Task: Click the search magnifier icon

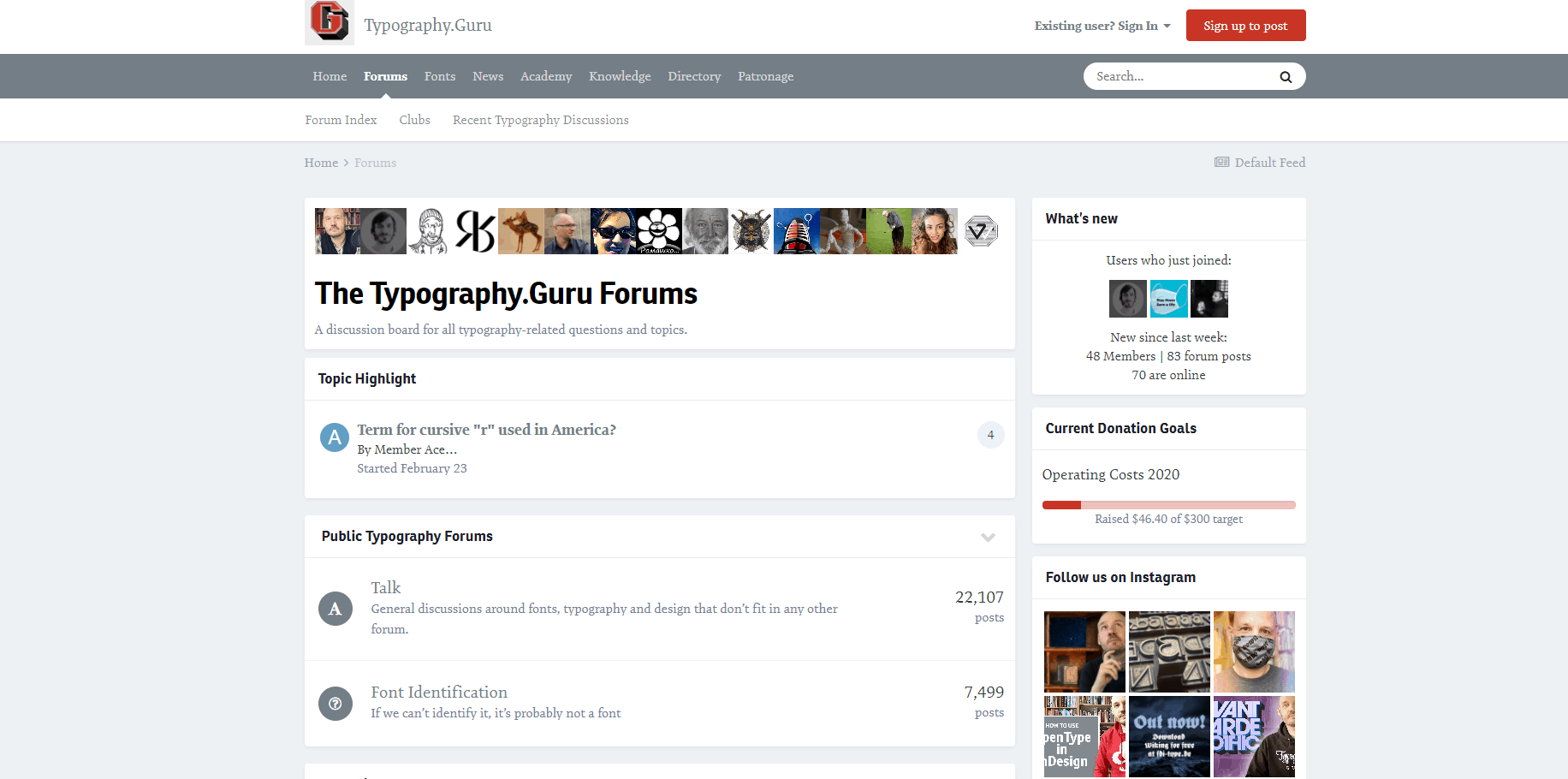Action: pos(1286,77)
